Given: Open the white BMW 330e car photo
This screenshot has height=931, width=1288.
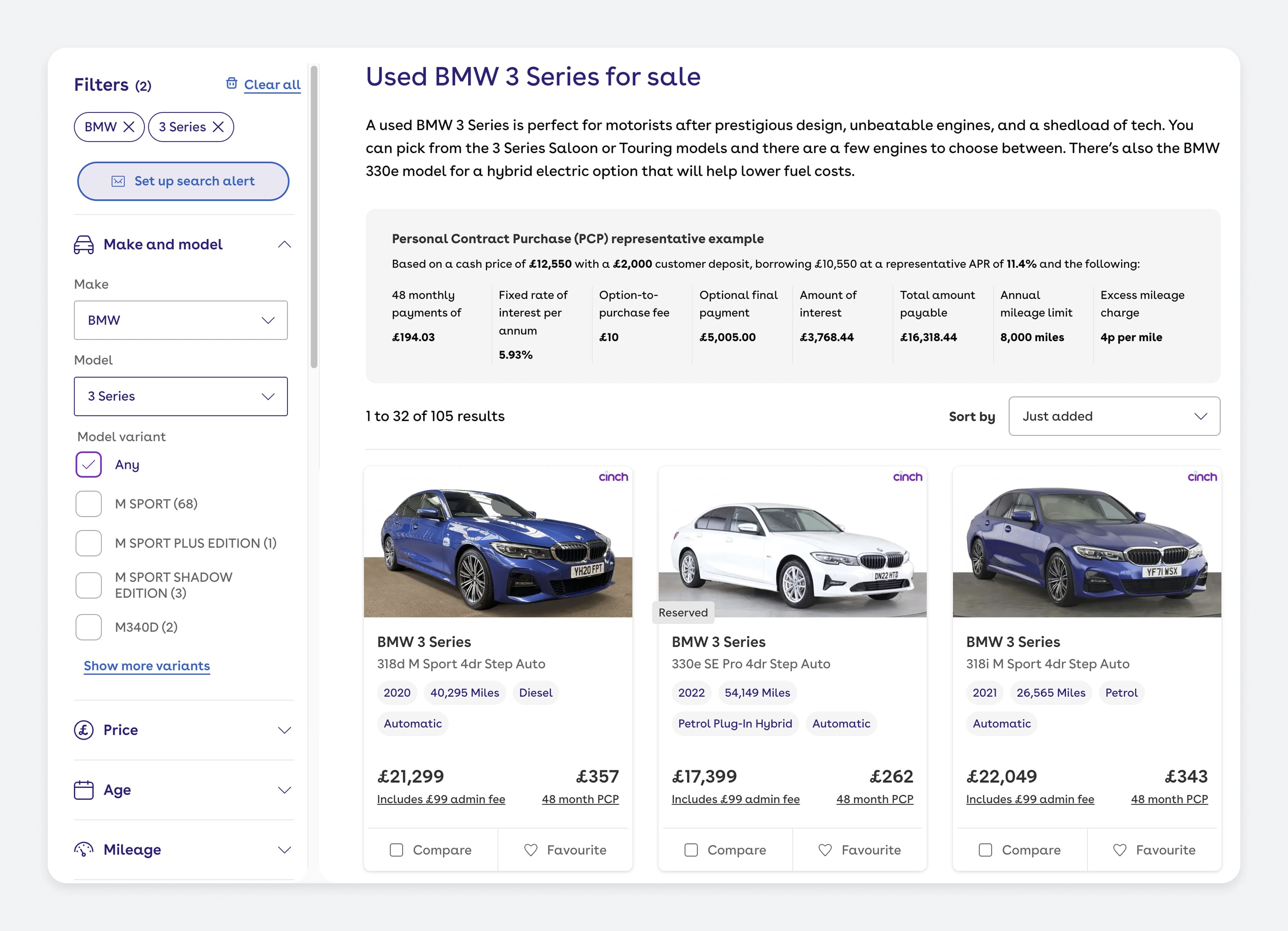Looking at the screenshot, I should 792,543.
